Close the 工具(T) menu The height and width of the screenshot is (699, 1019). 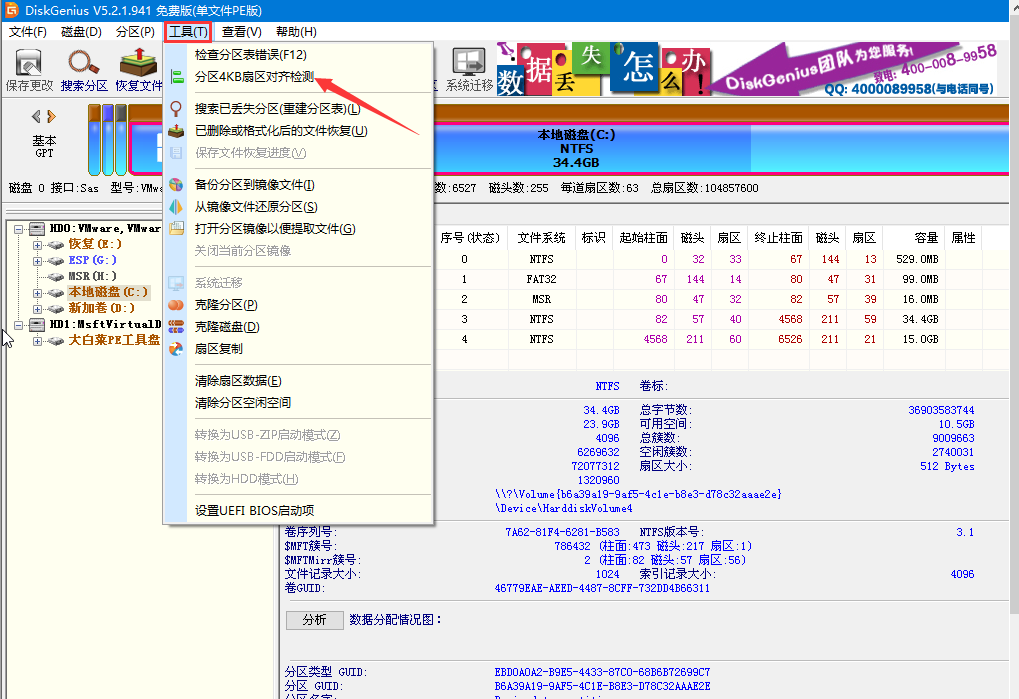[x=188, y=32]
